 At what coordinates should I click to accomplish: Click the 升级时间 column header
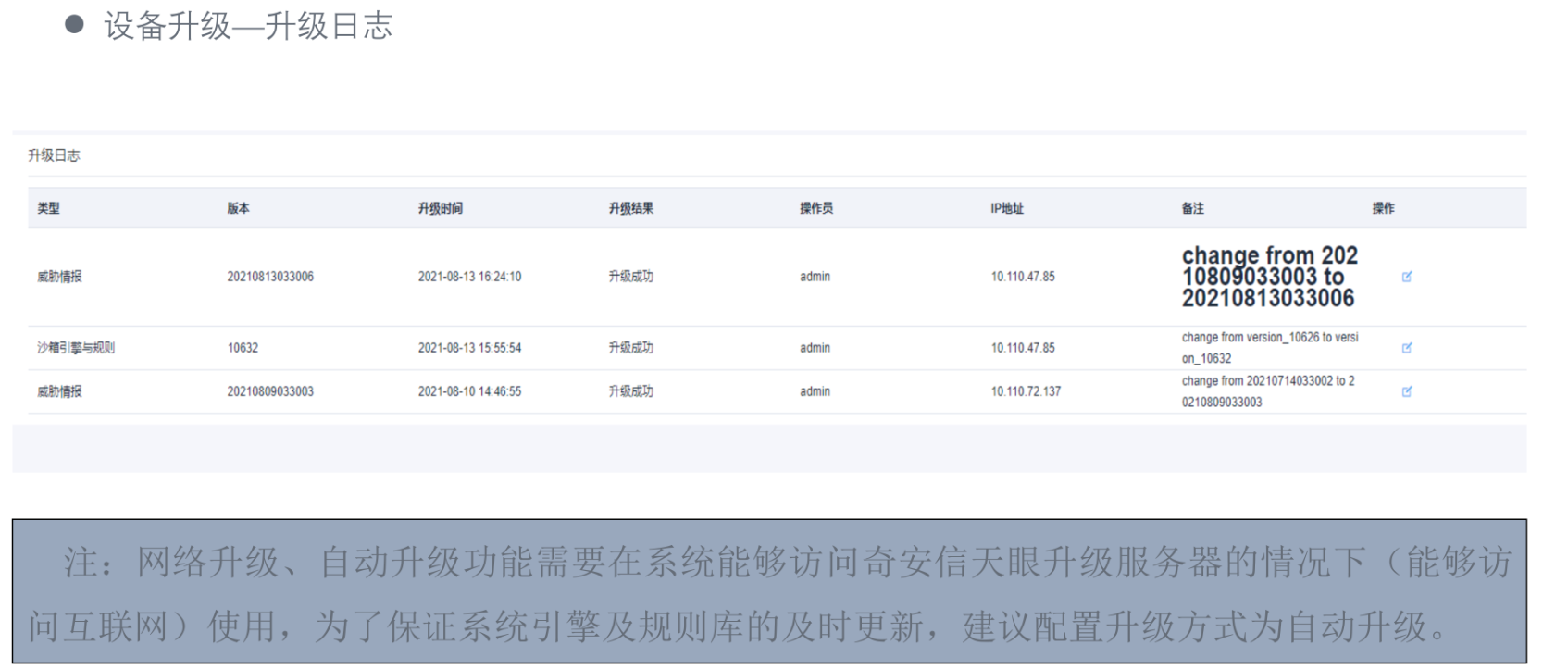click(x=440, y=208)
